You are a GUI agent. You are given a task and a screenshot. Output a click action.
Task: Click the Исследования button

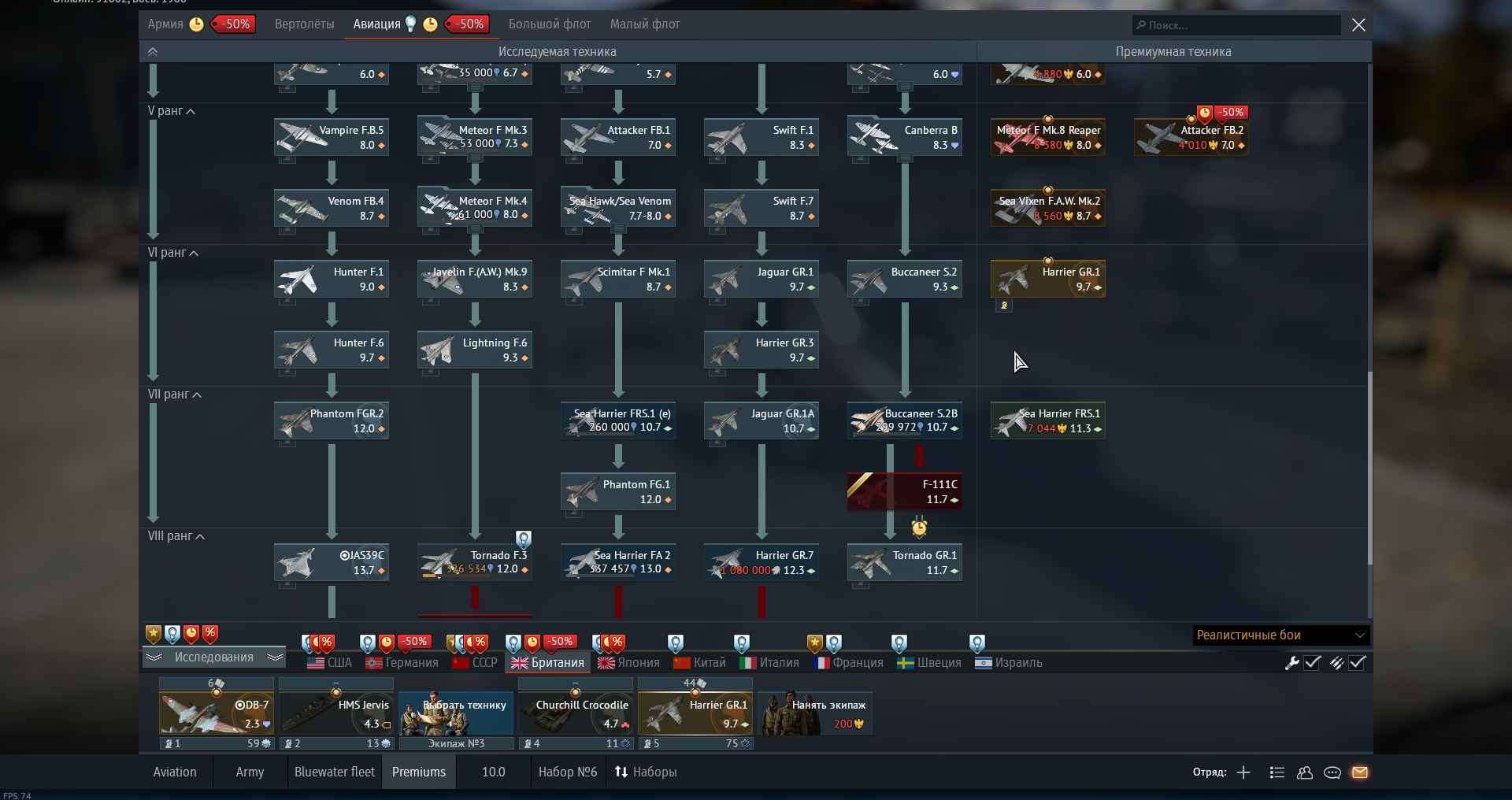coord(214,657)
